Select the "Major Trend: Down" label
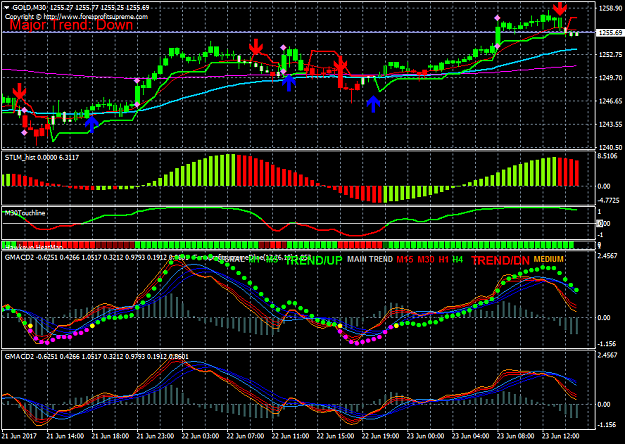 71,25
